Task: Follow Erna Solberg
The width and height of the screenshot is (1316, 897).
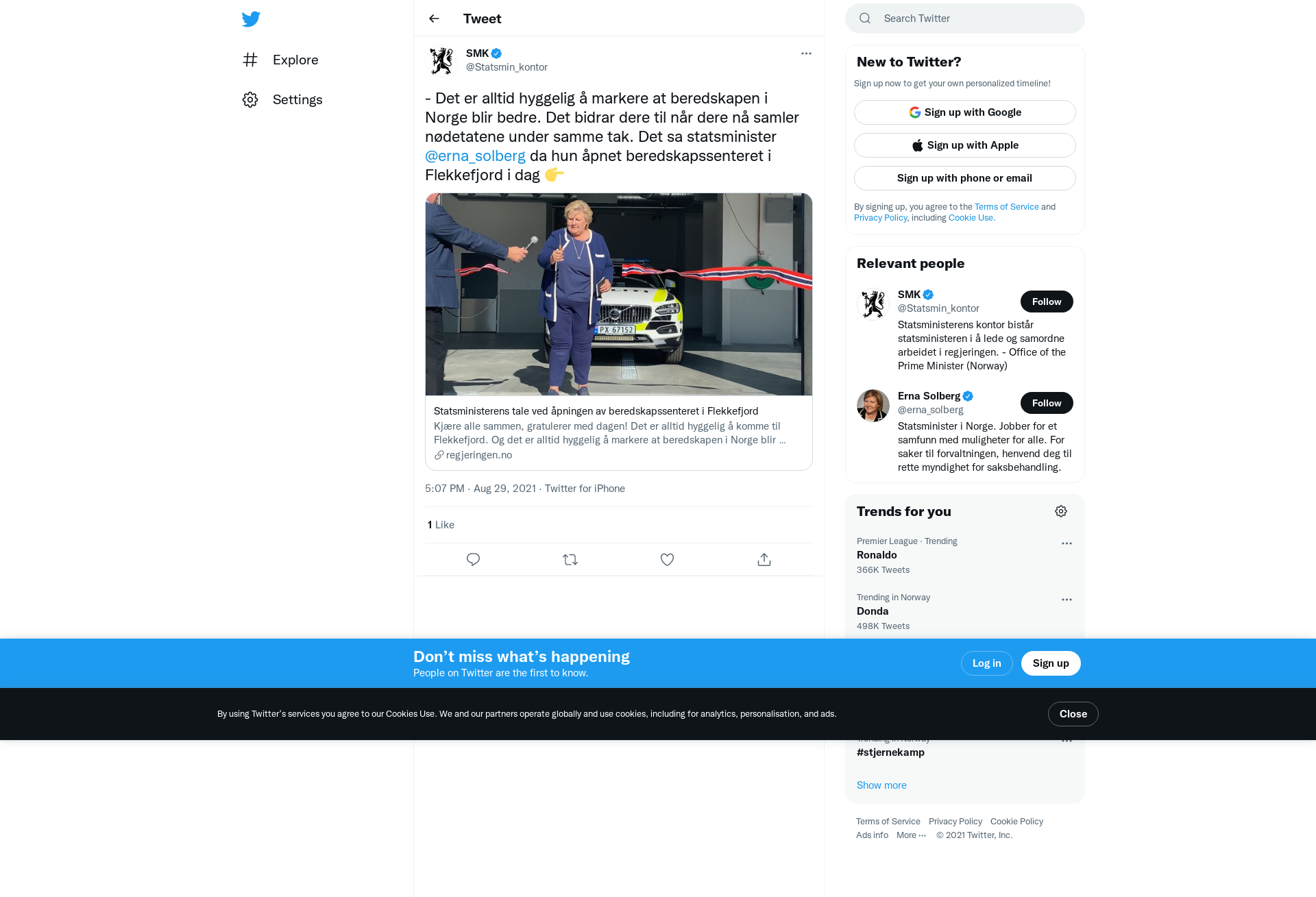Action: click(1047, 403)
